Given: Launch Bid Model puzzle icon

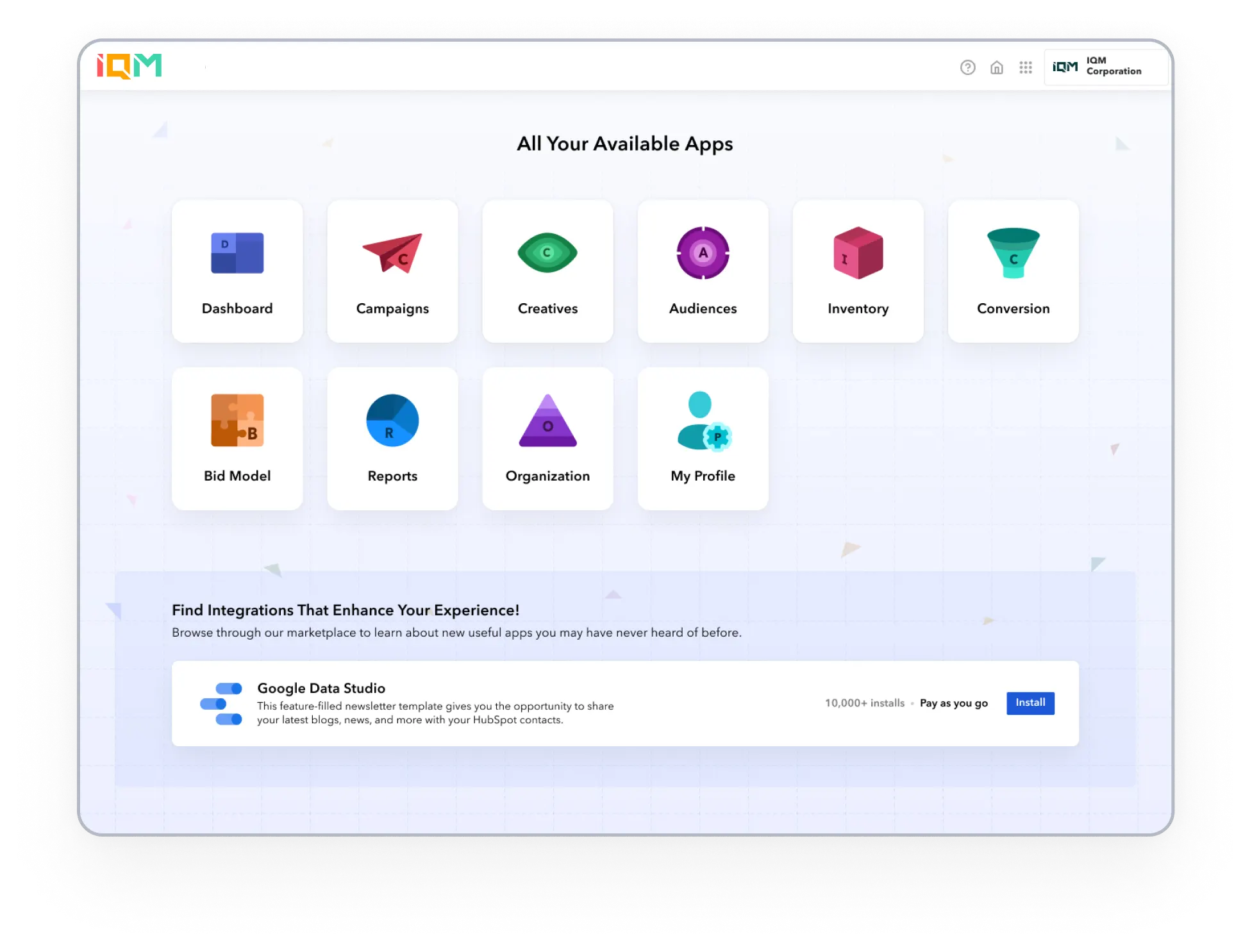Looking at the screenshot, I should 237,421.
